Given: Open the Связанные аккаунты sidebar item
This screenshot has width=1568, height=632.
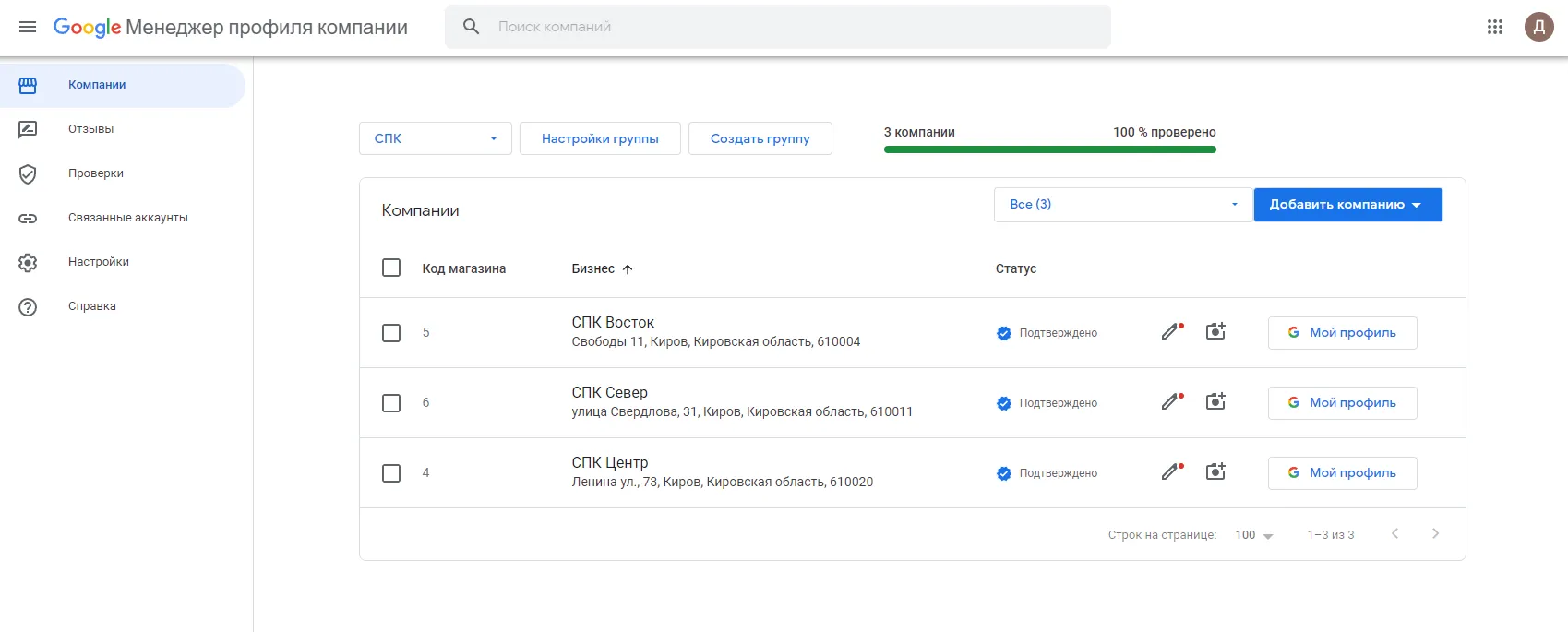Looking at the screenshot, I should [x=123, y=218].
